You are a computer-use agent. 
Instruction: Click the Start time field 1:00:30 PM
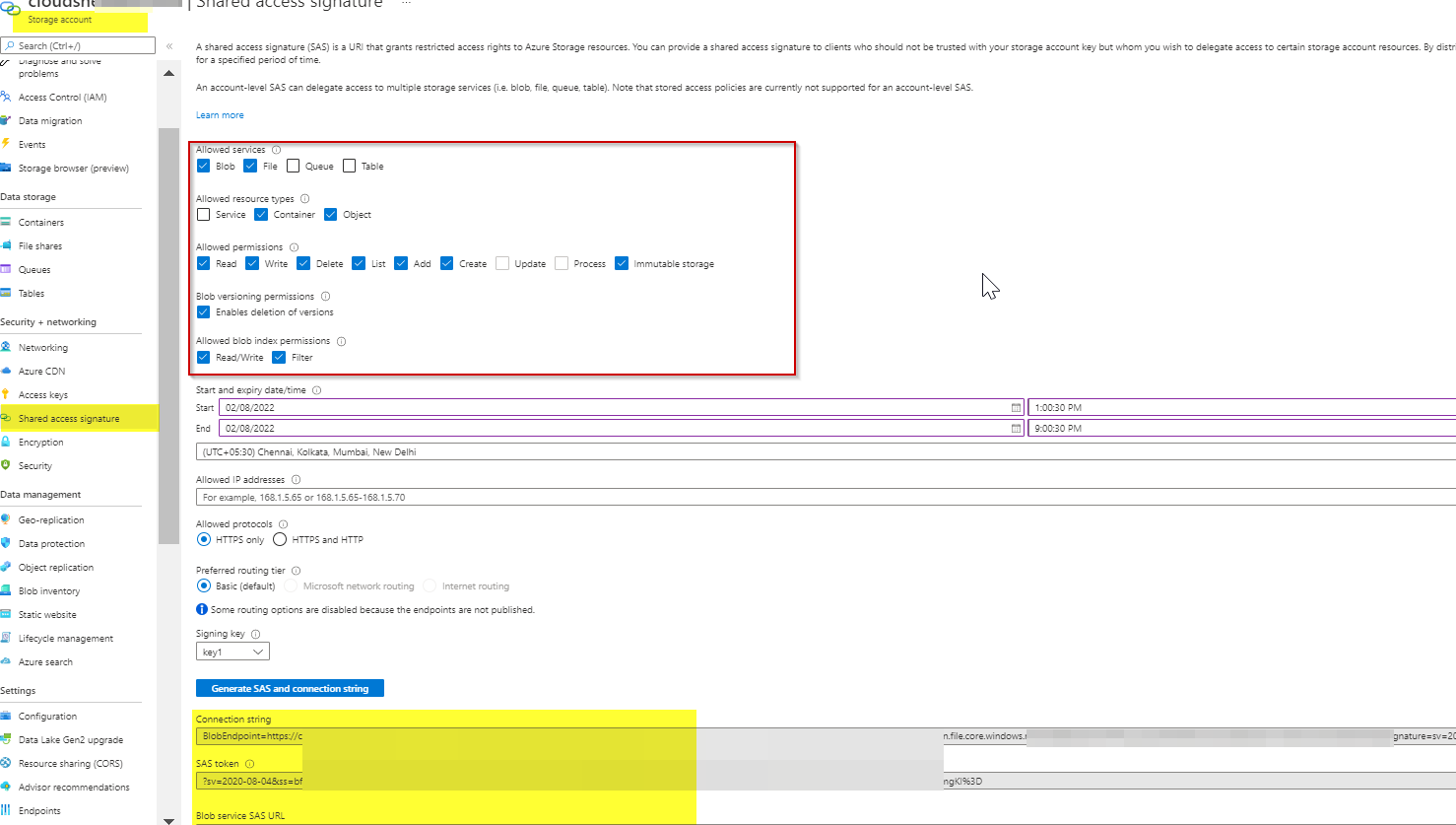(1241, 407)
